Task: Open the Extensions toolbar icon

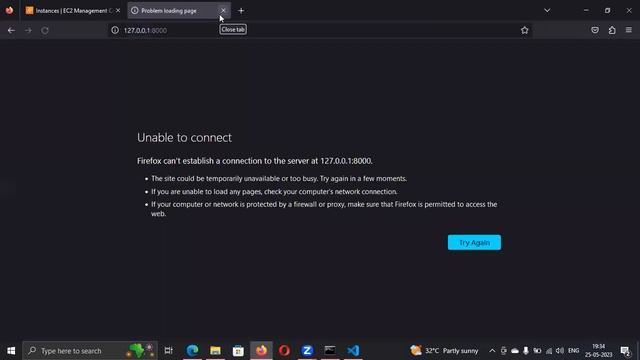Action: click(612, 30)
